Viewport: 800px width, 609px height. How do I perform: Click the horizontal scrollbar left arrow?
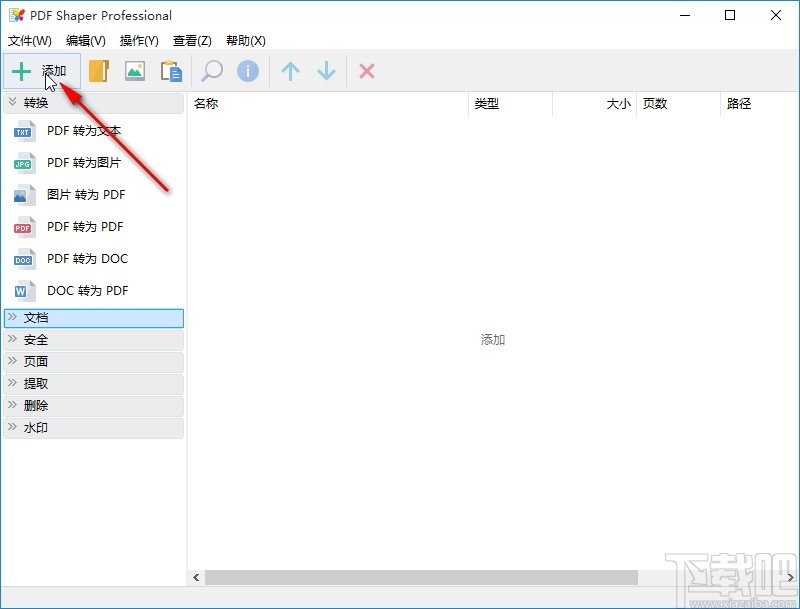click(x=196, y=577)
